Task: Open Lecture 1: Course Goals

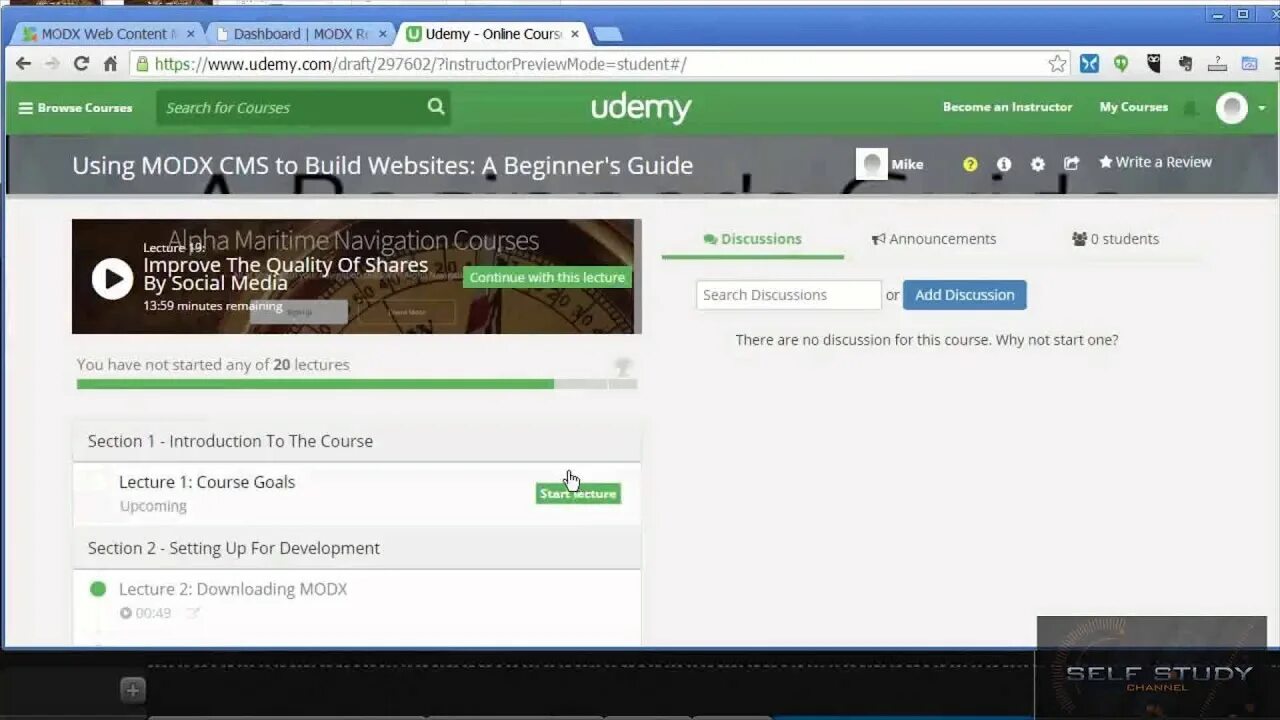Action: point(207,482)
